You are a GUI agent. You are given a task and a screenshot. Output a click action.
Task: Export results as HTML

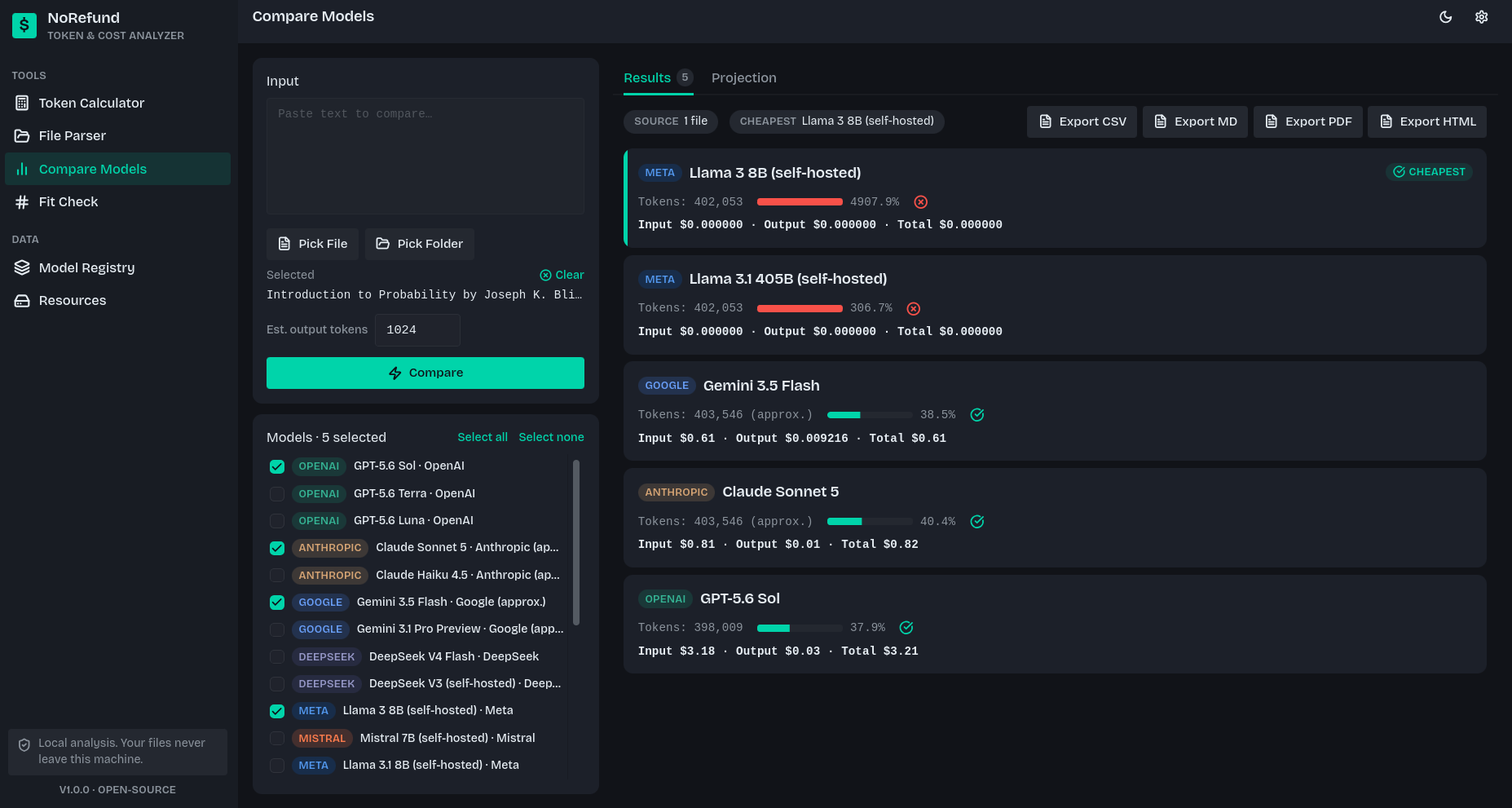point(1427,121)
